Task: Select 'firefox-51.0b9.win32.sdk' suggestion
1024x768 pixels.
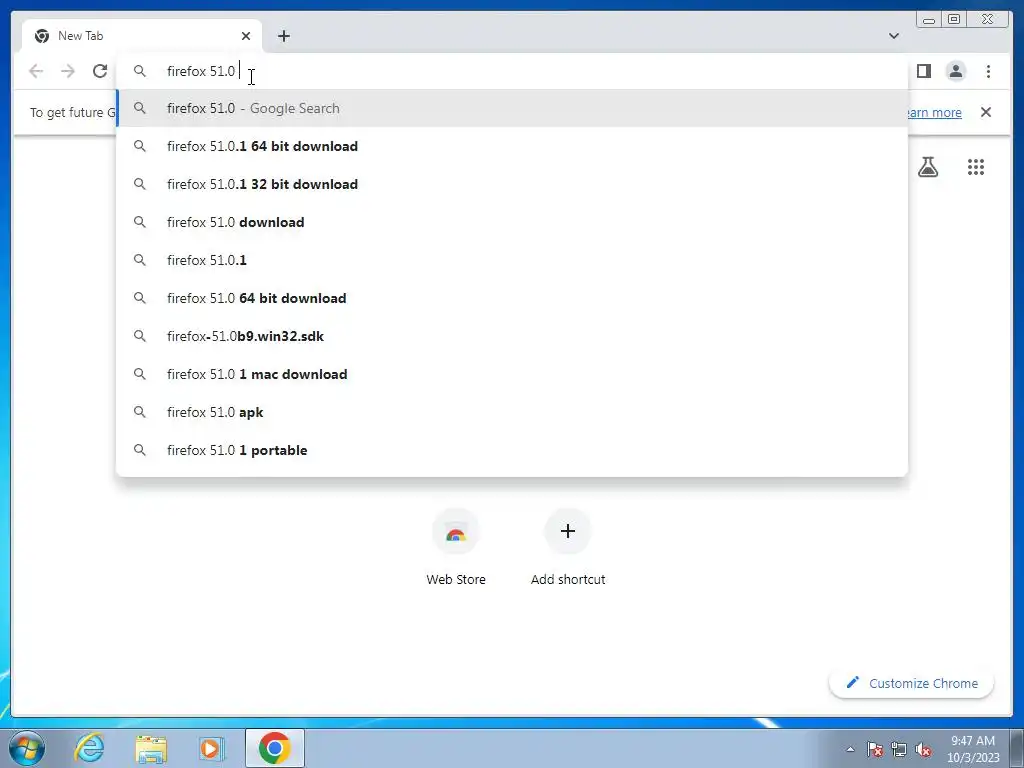Action: pyautogui.click(x=512, y=336)
